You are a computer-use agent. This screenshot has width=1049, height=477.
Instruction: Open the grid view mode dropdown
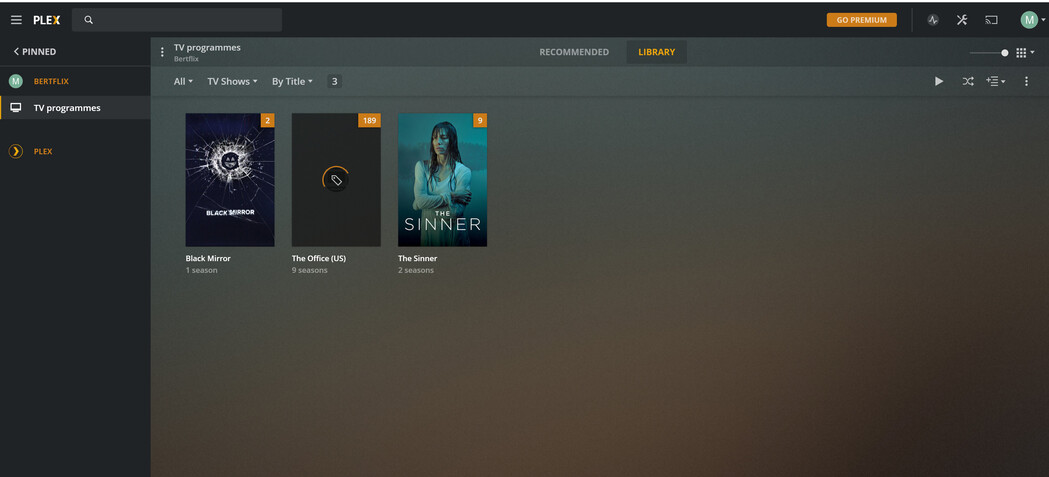1025,53
